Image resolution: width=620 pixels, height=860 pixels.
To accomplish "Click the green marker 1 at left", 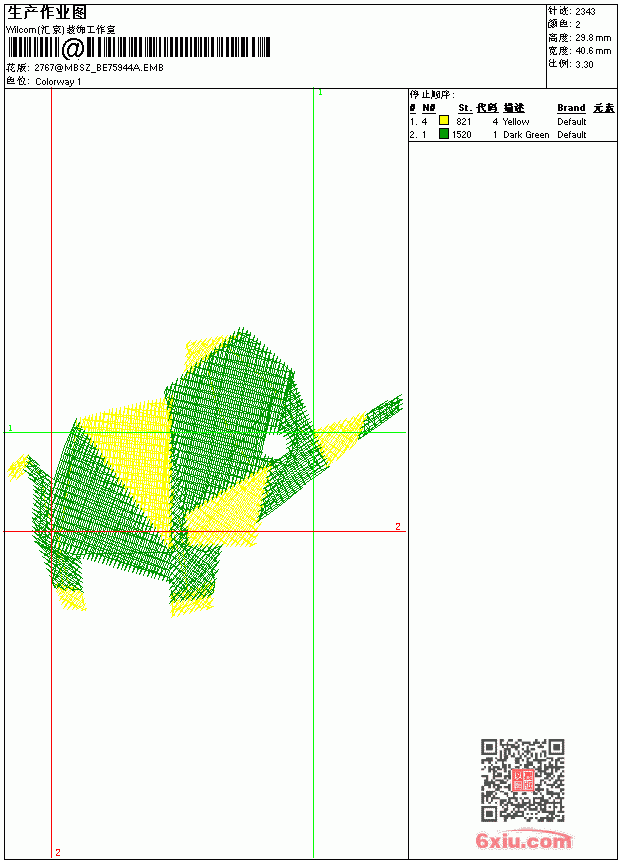I will tap(10, 428).
